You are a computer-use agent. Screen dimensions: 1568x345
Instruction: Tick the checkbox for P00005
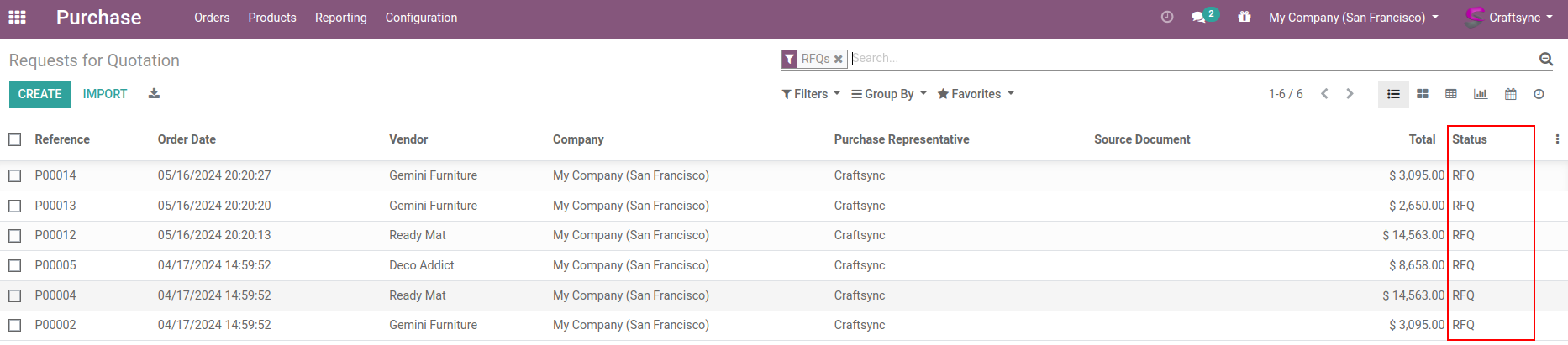click(x=15, y=265)
